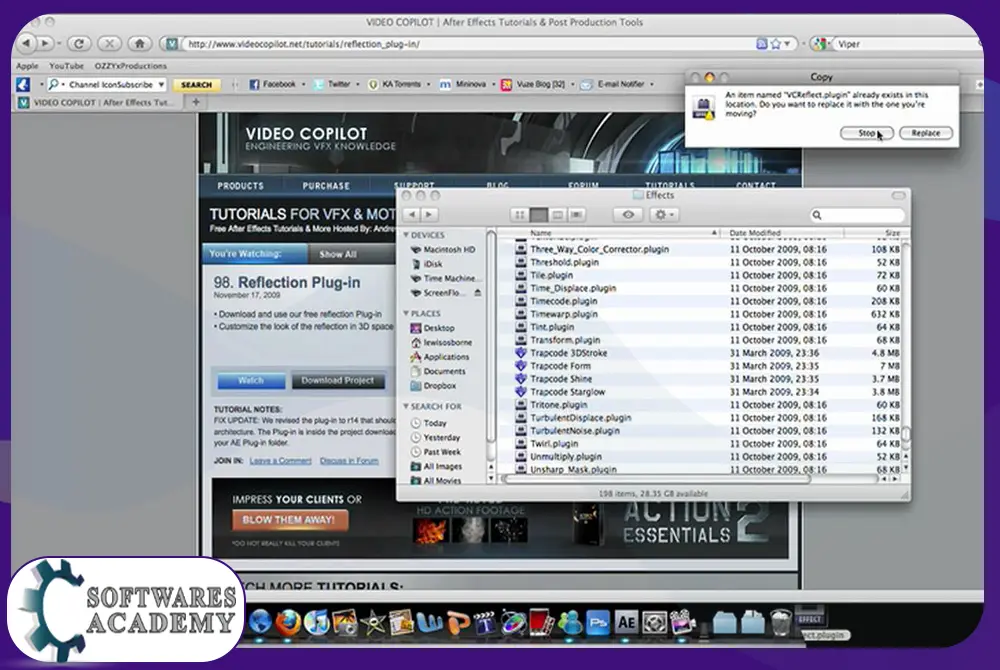Open lewisosborne home folder in sidebar
Screen dimensions: 1000x670
441,343
